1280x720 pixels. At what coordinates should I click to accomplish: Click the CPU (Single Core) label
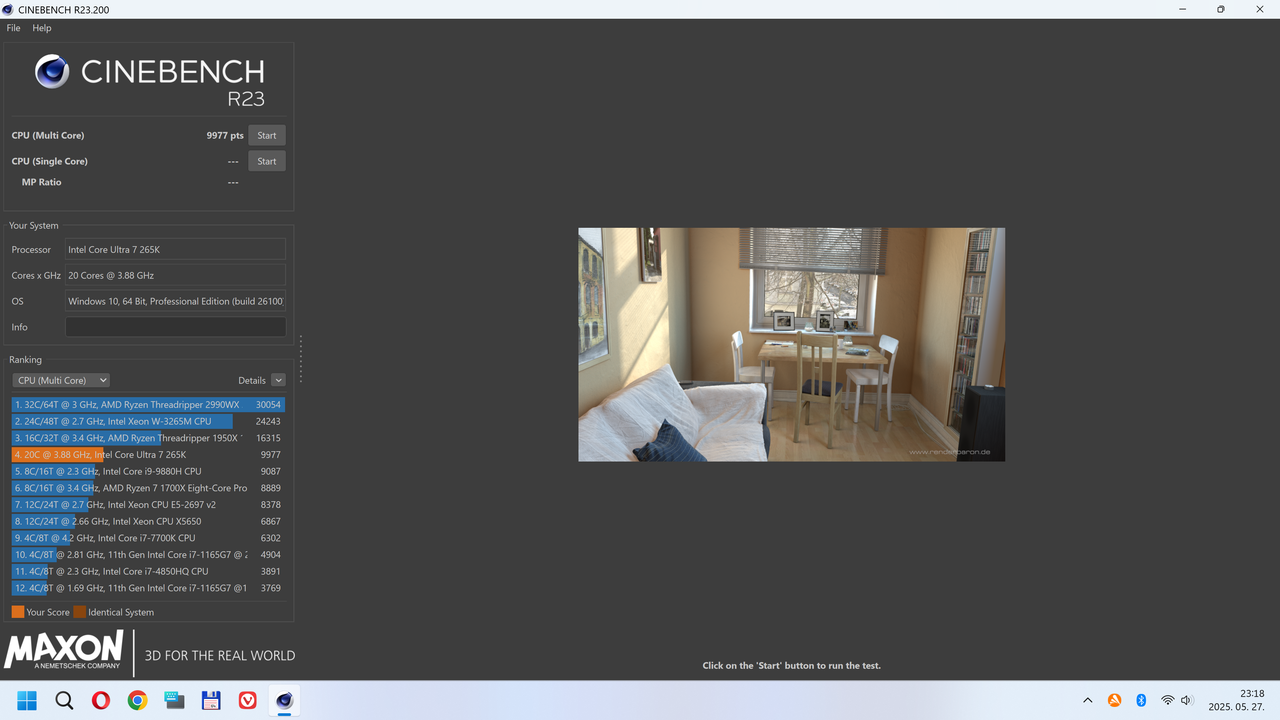pos(50,161)
